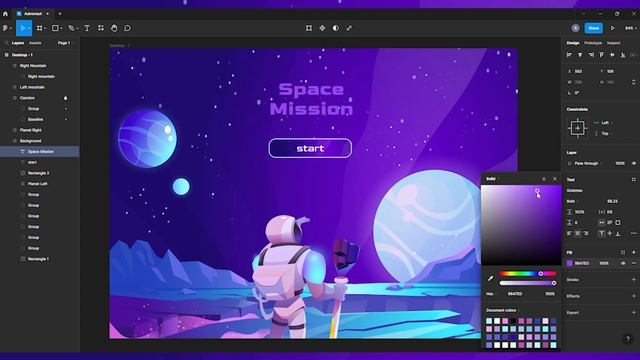Align left icon in Design panel
Viewport: 640px width, 360px height.
pyautogui.click(x=569, y=55)
